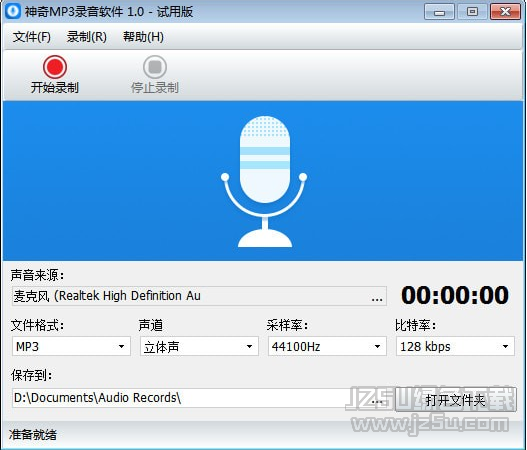Click ellipsis button beside sound source field
Image resolution: width=527 pixels, height=450 pixels.
tap(377, 296)
